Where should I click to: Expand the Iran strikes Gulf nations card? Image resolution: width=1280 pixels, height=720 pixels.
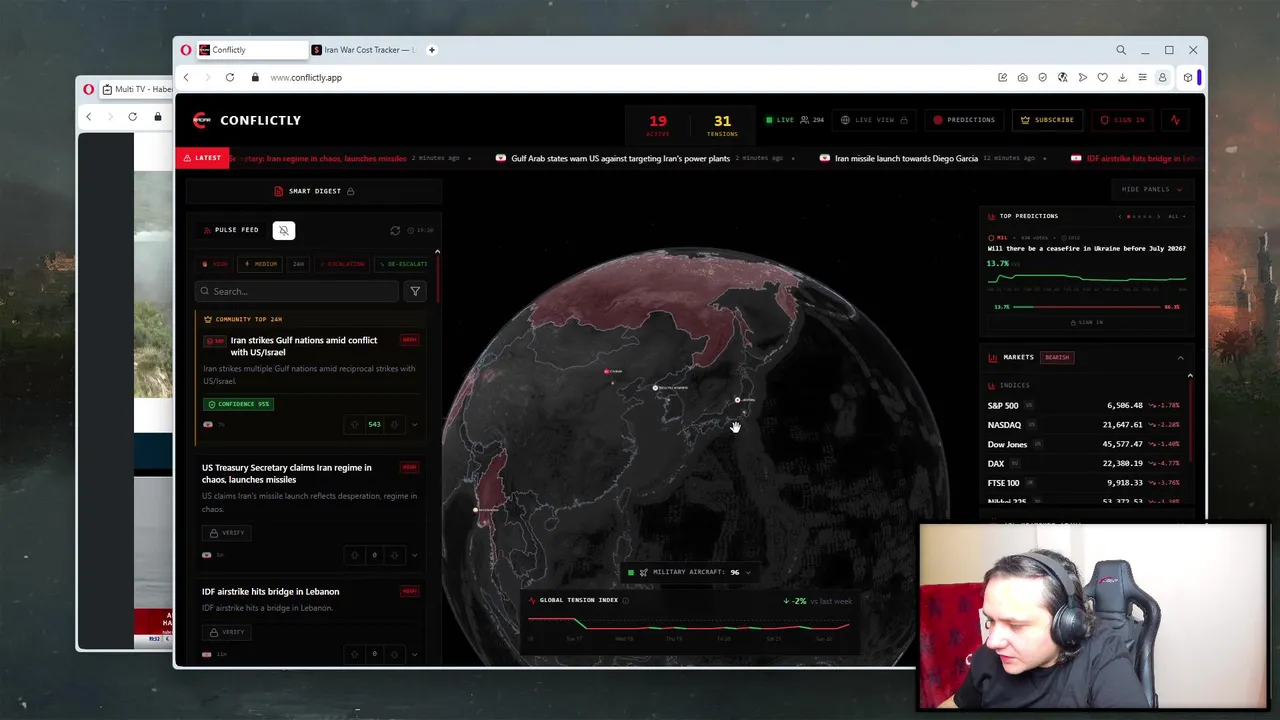[414, 424]
